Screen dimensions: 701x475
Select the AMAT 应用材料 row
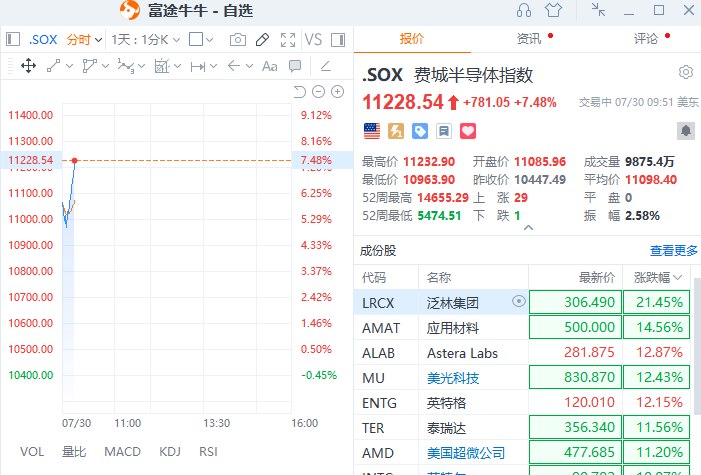522,327
